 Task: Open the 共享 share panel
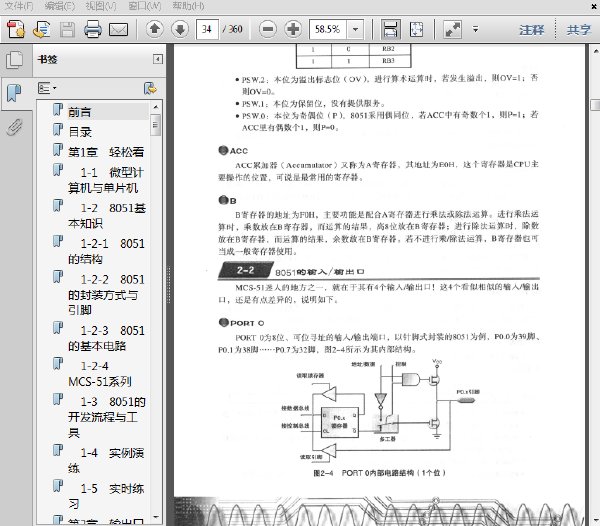579,29
